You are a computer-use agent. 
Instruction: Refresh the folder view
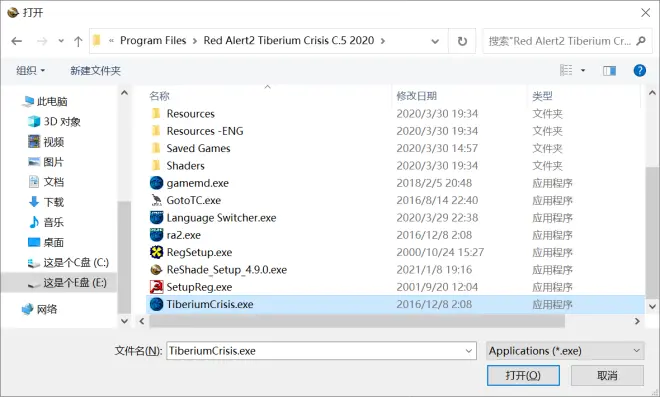coord(462,41)
